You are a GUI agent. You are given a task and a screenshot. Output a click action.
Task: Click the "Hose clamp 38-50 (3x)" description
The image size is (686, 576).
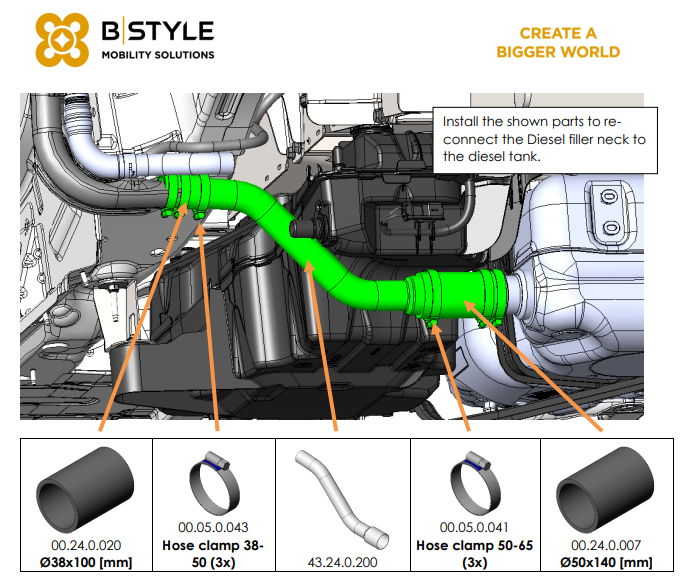pyautogui.click(x=214, y=553)
